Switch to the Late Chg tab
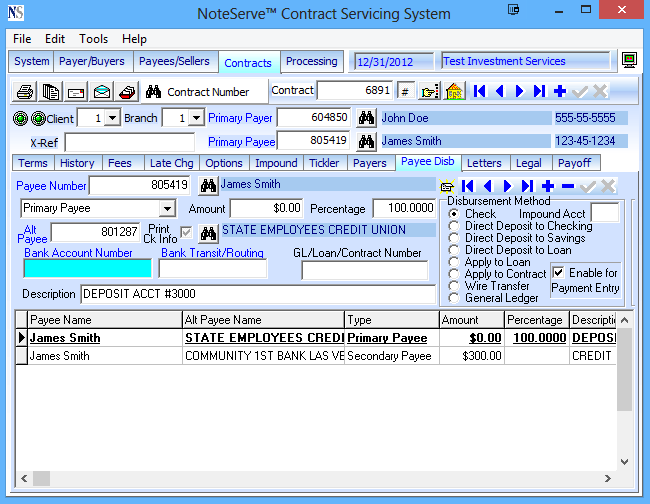This screenshot has width=650, height=504. [171, 163]
